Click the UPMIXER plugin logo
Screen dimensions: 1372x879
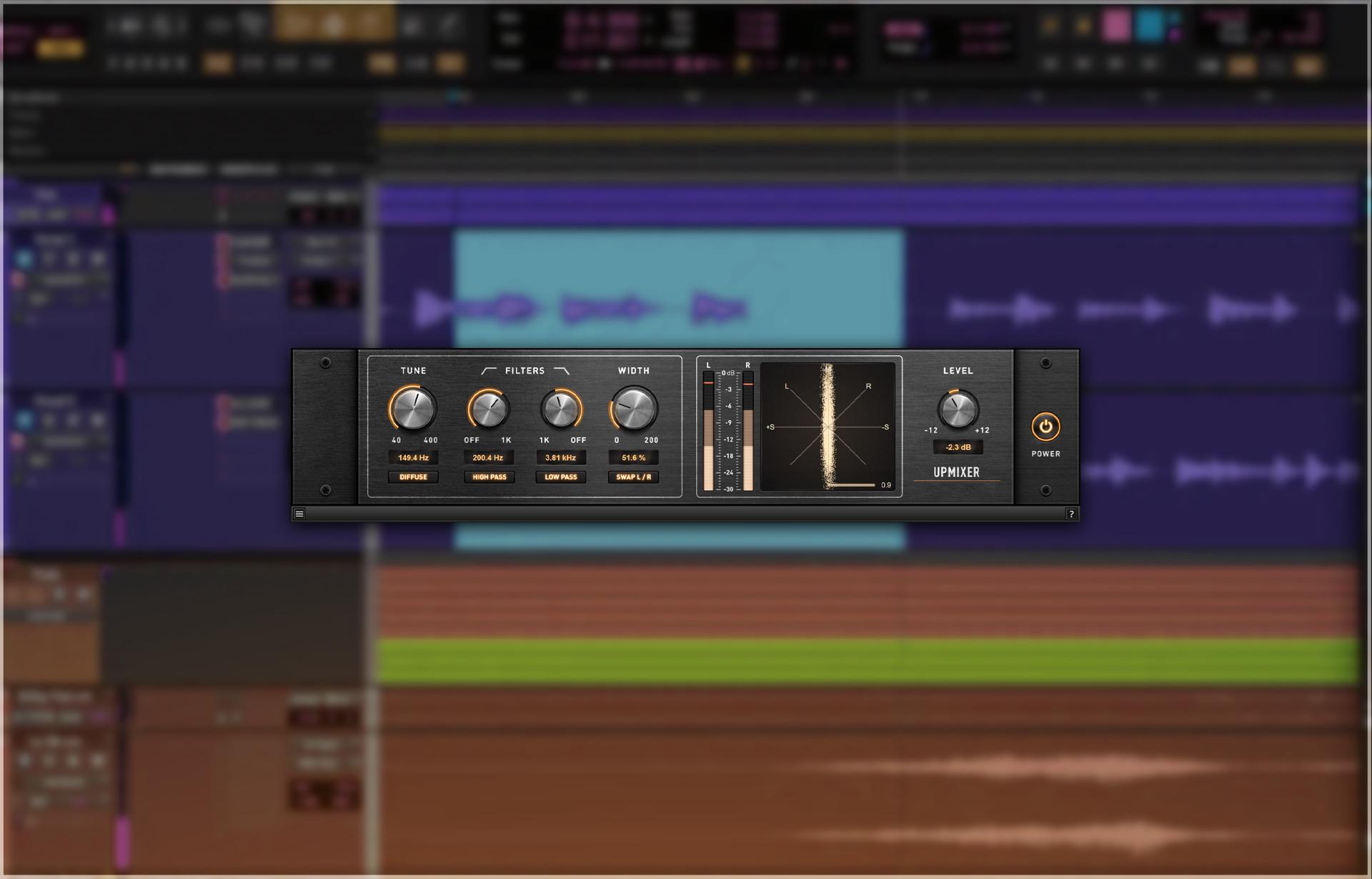pos(956,472)
